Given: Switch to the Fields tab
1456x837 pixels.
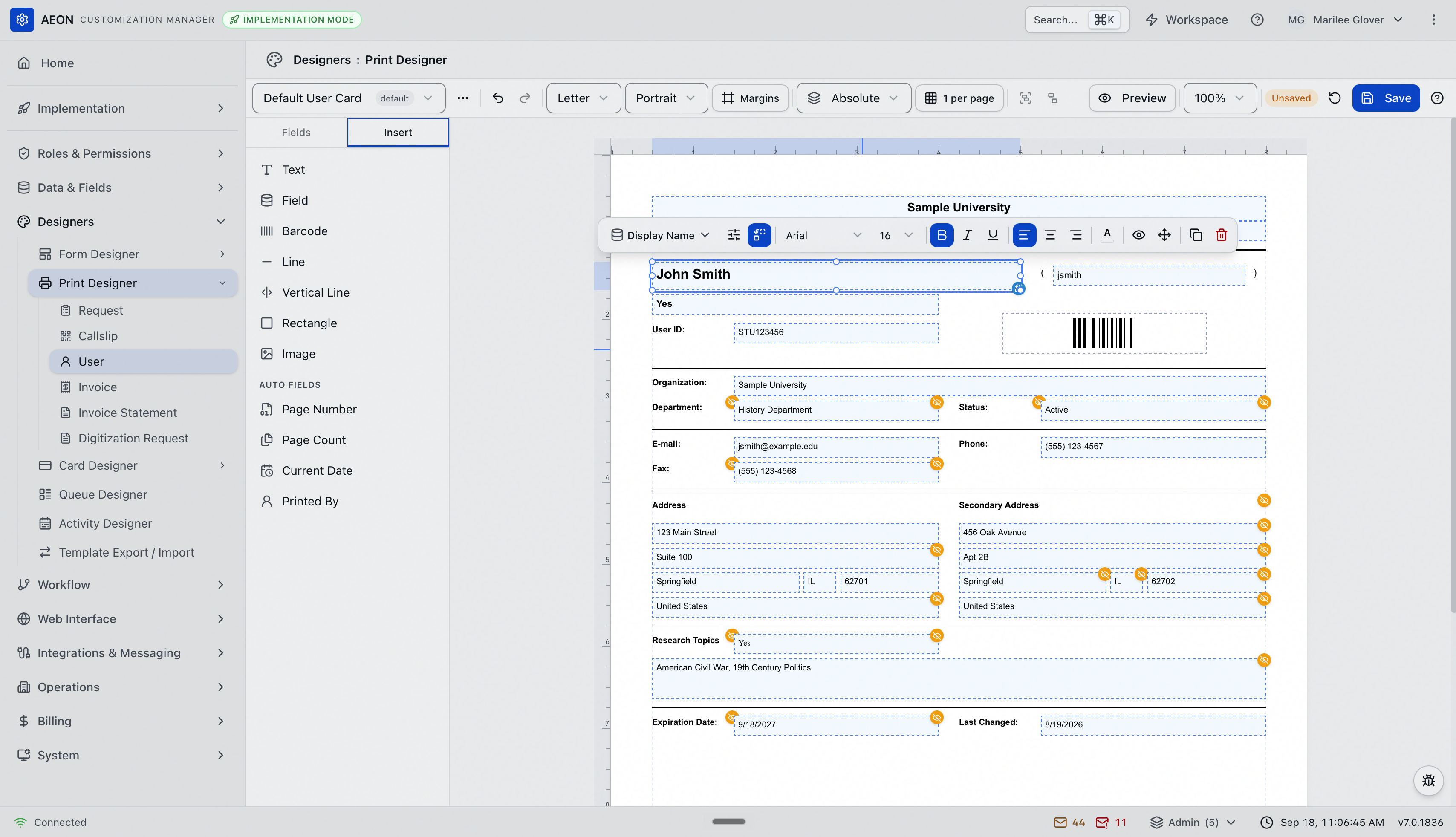Looking at the screenshot, I should coord(296,132).
